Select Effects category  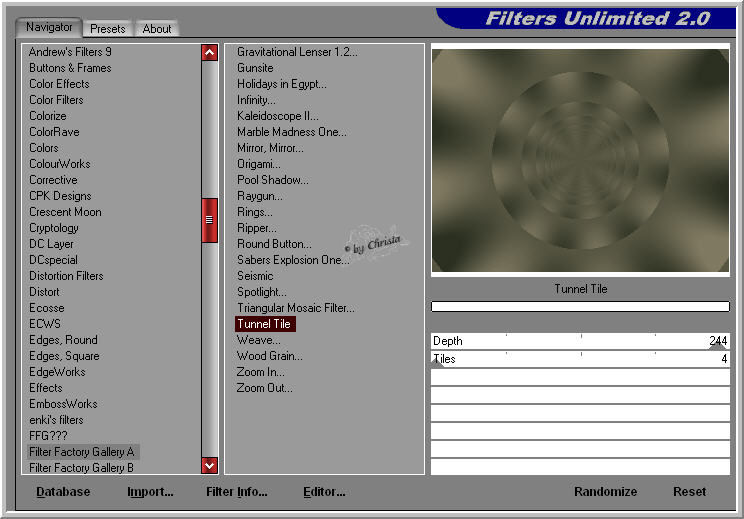[x=46, y=388]
